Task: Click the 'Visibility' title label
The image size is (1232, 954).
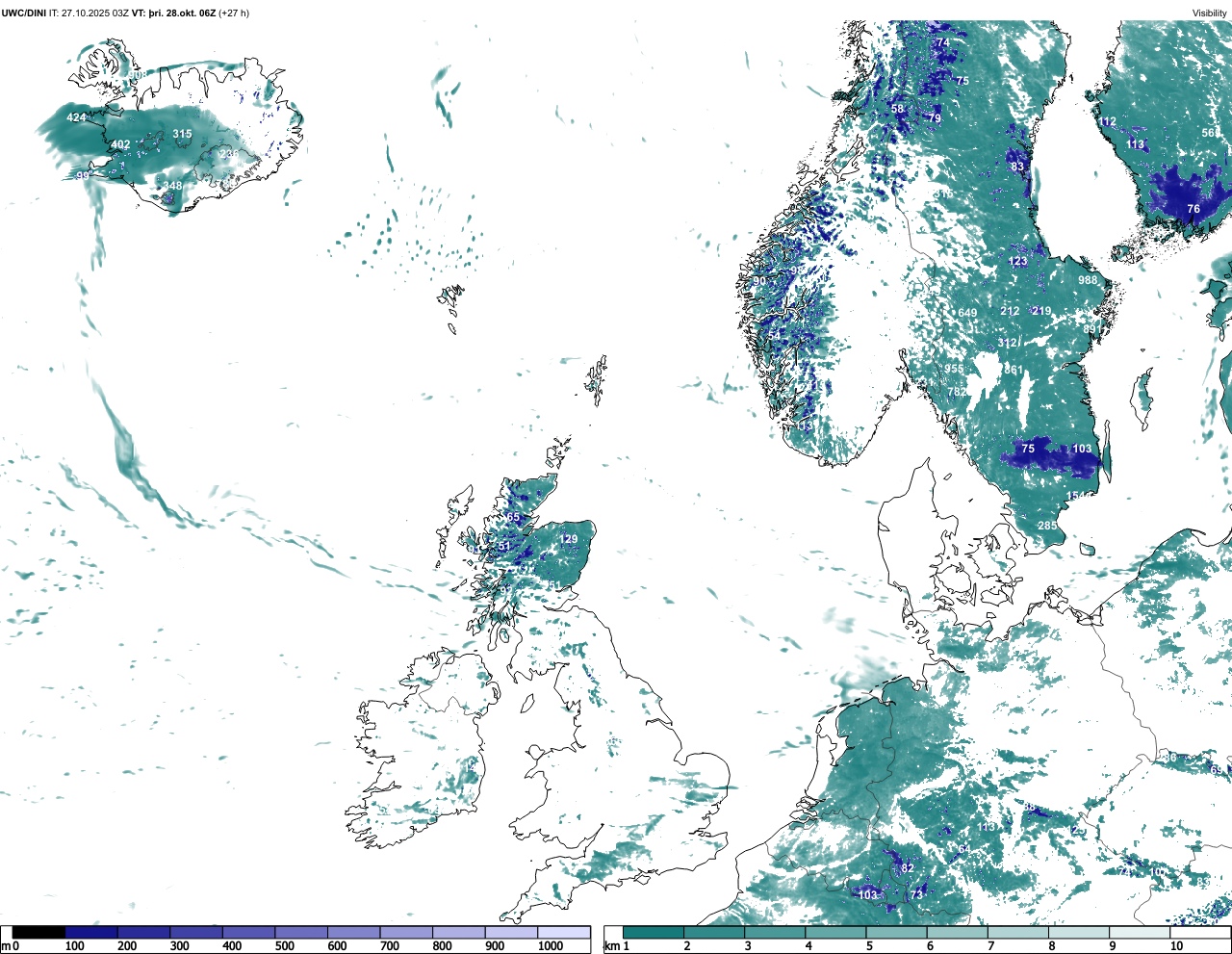Action: [1210, 13]
